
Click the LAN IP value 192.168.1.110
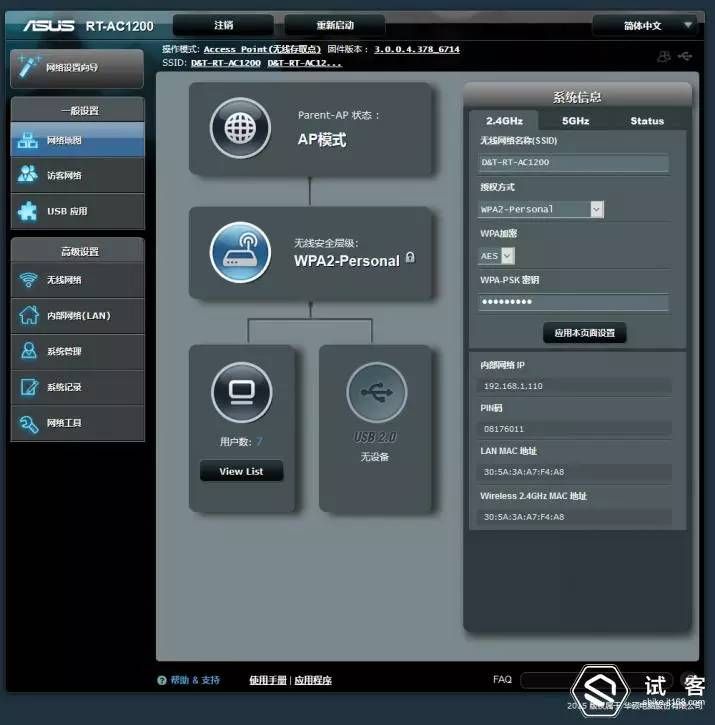[x=513, y=386]
